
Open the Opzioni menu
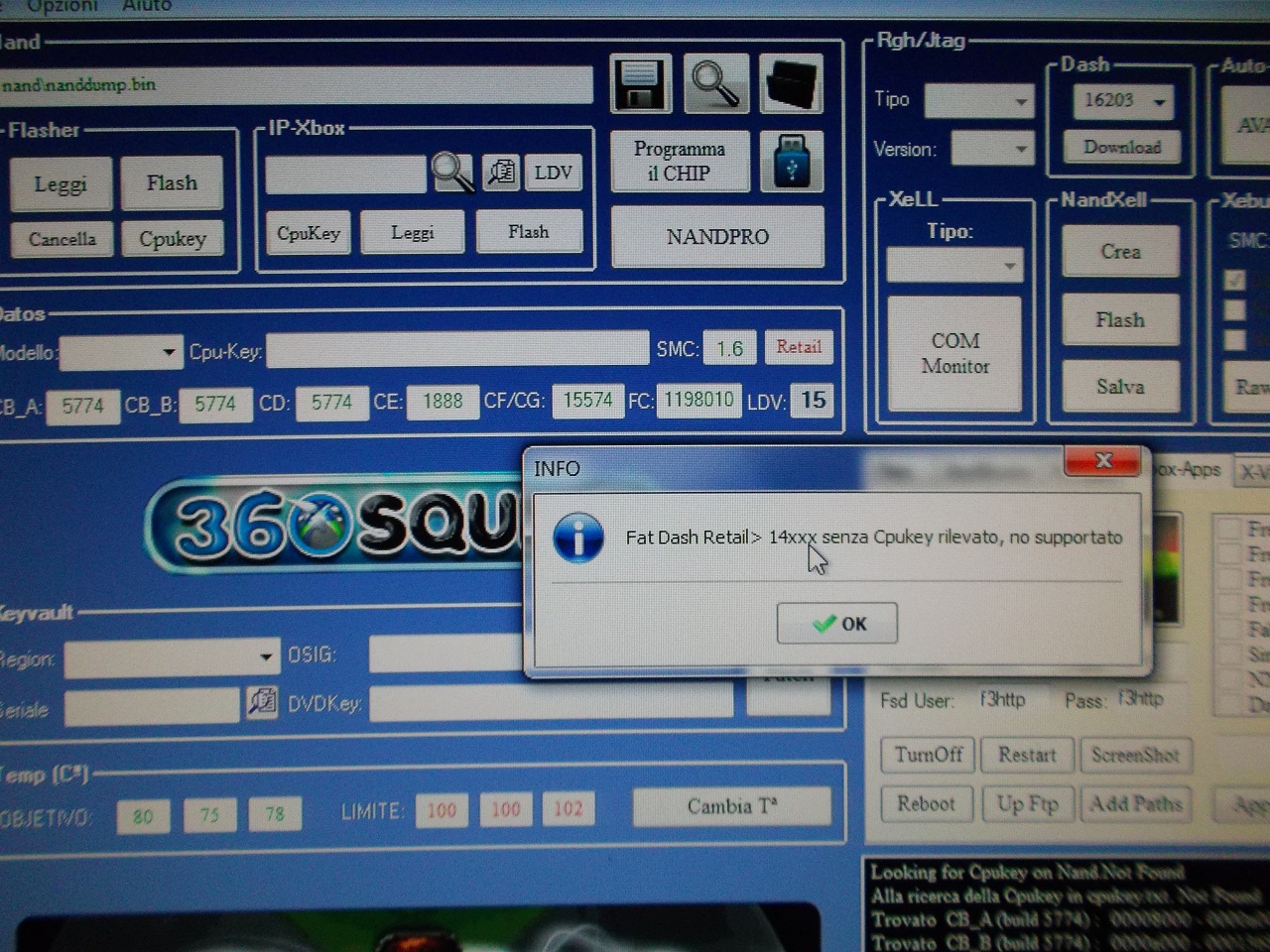tap(62, 6)
